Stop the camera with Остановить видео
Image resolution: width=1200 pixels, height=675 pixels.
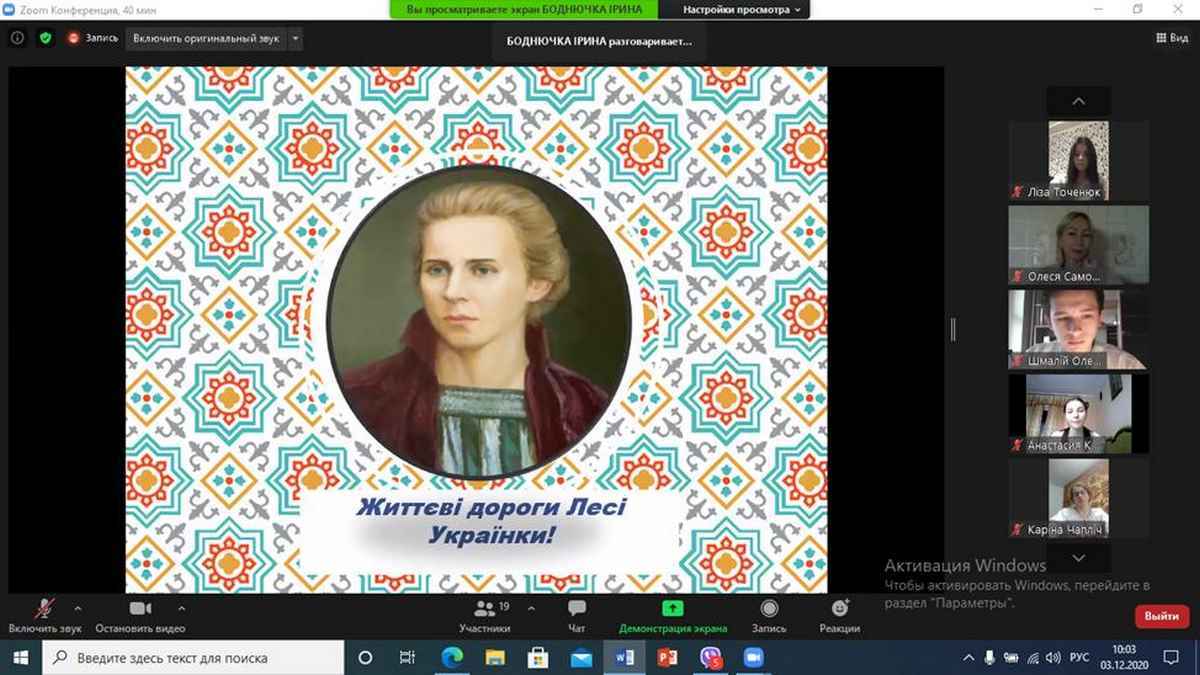tap(140, 609)
